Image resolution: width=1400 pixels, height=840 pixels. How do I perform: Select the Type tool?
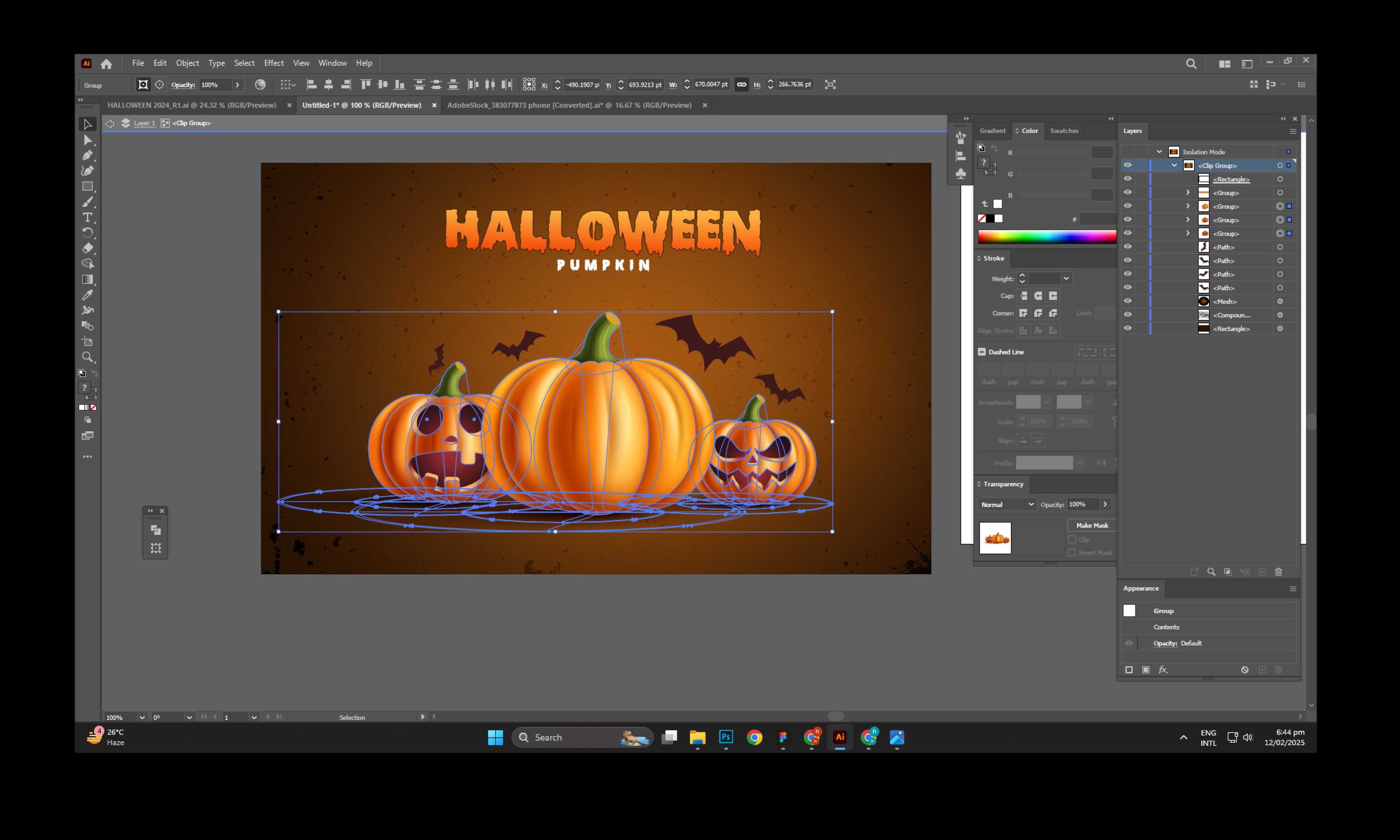pos(87,217)
